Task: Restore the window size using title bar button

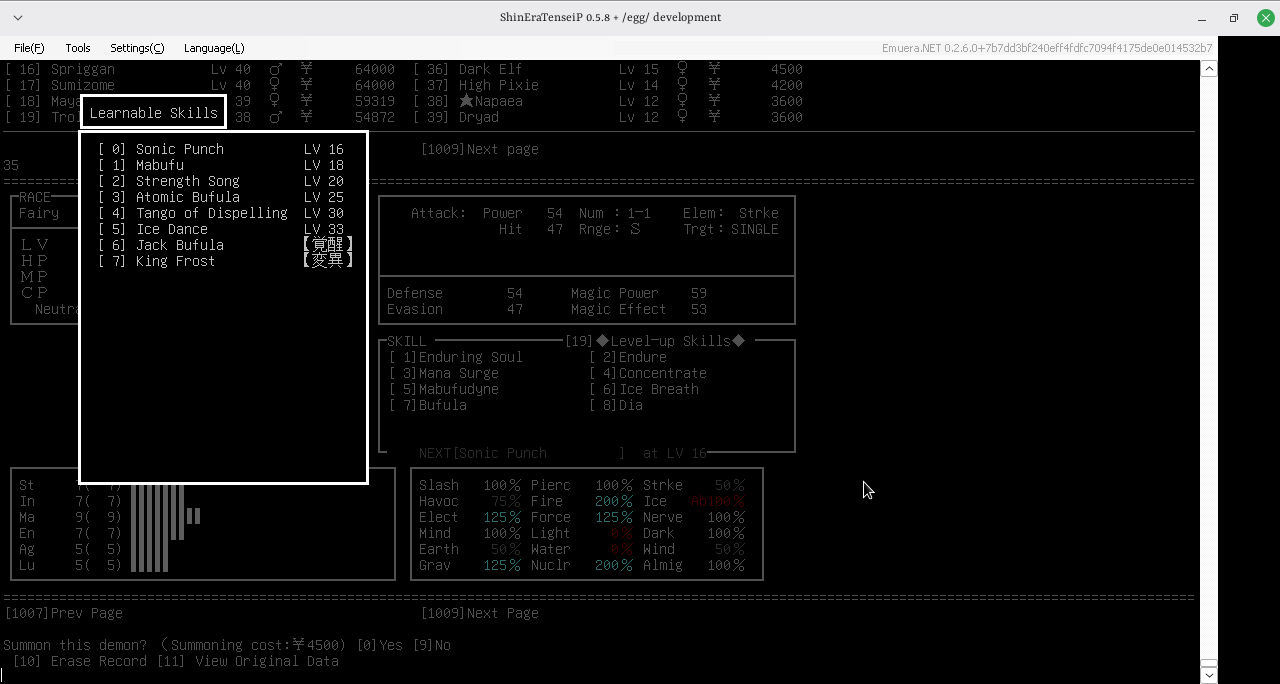Action: 1234,18
